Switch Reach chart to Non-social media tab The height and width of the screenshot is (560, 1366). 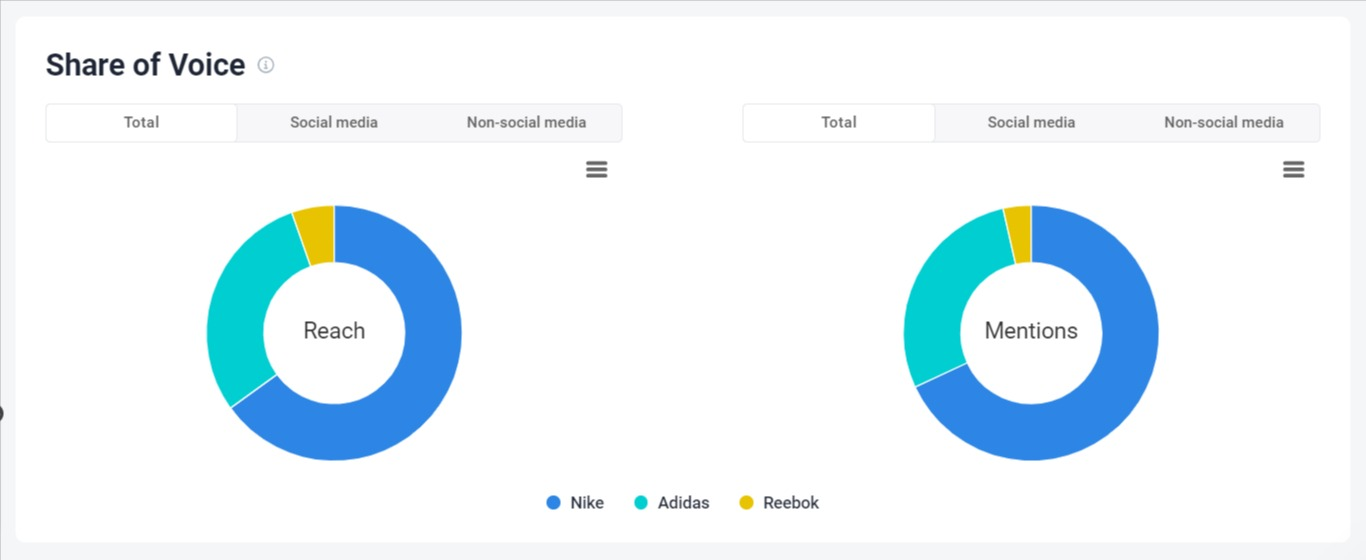pyautogui.click(x=526, y=123)
